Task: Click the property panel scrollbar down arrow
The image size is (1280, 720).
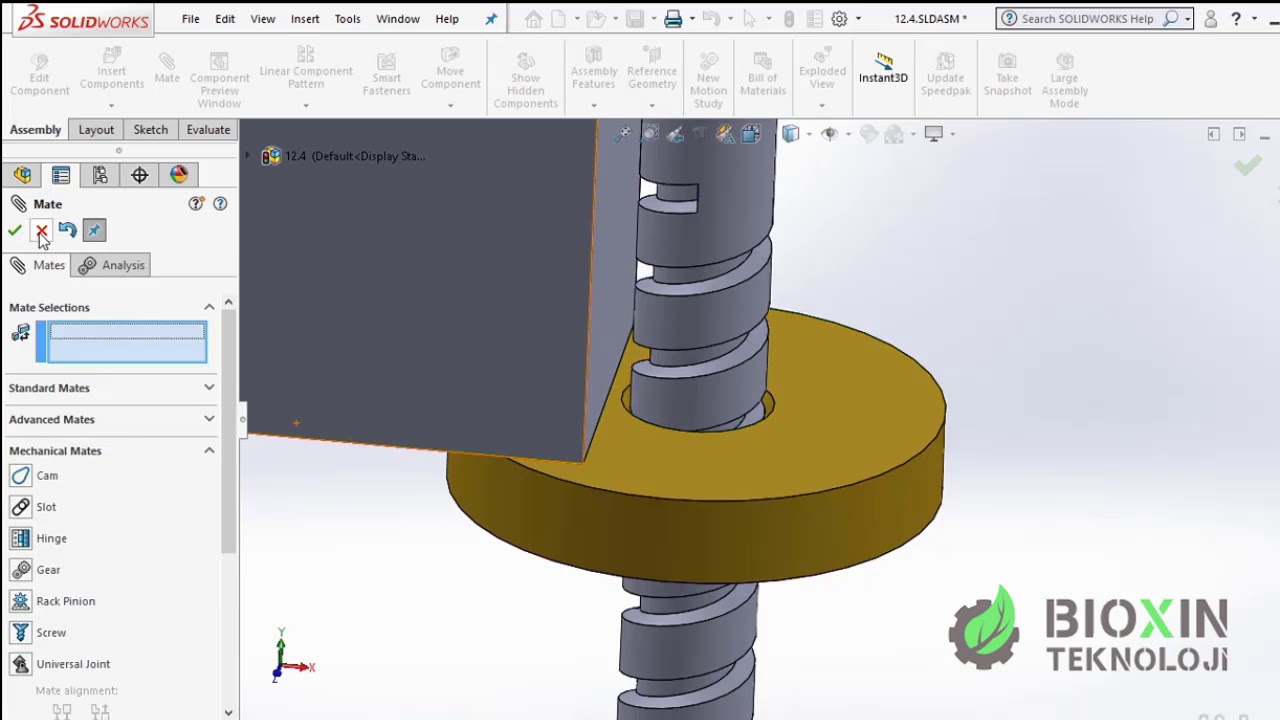Action: [x=228, y=713]
